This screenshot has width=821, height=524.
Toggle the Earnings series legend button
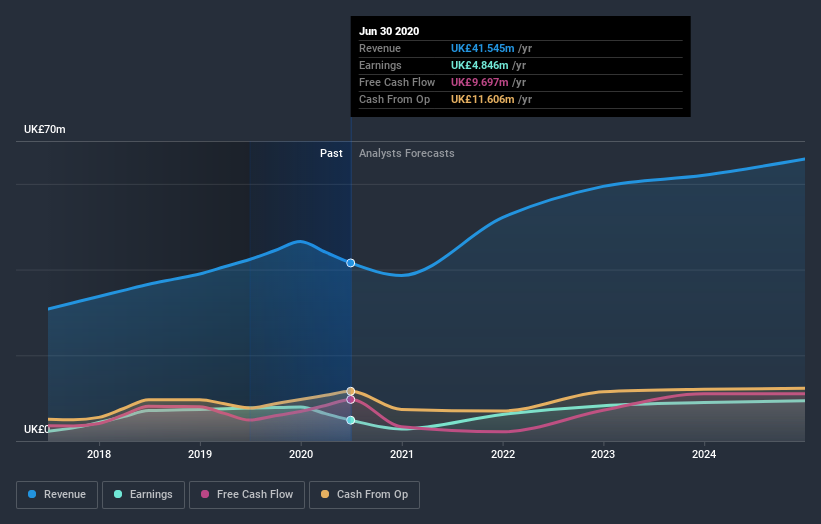(143, 495)
